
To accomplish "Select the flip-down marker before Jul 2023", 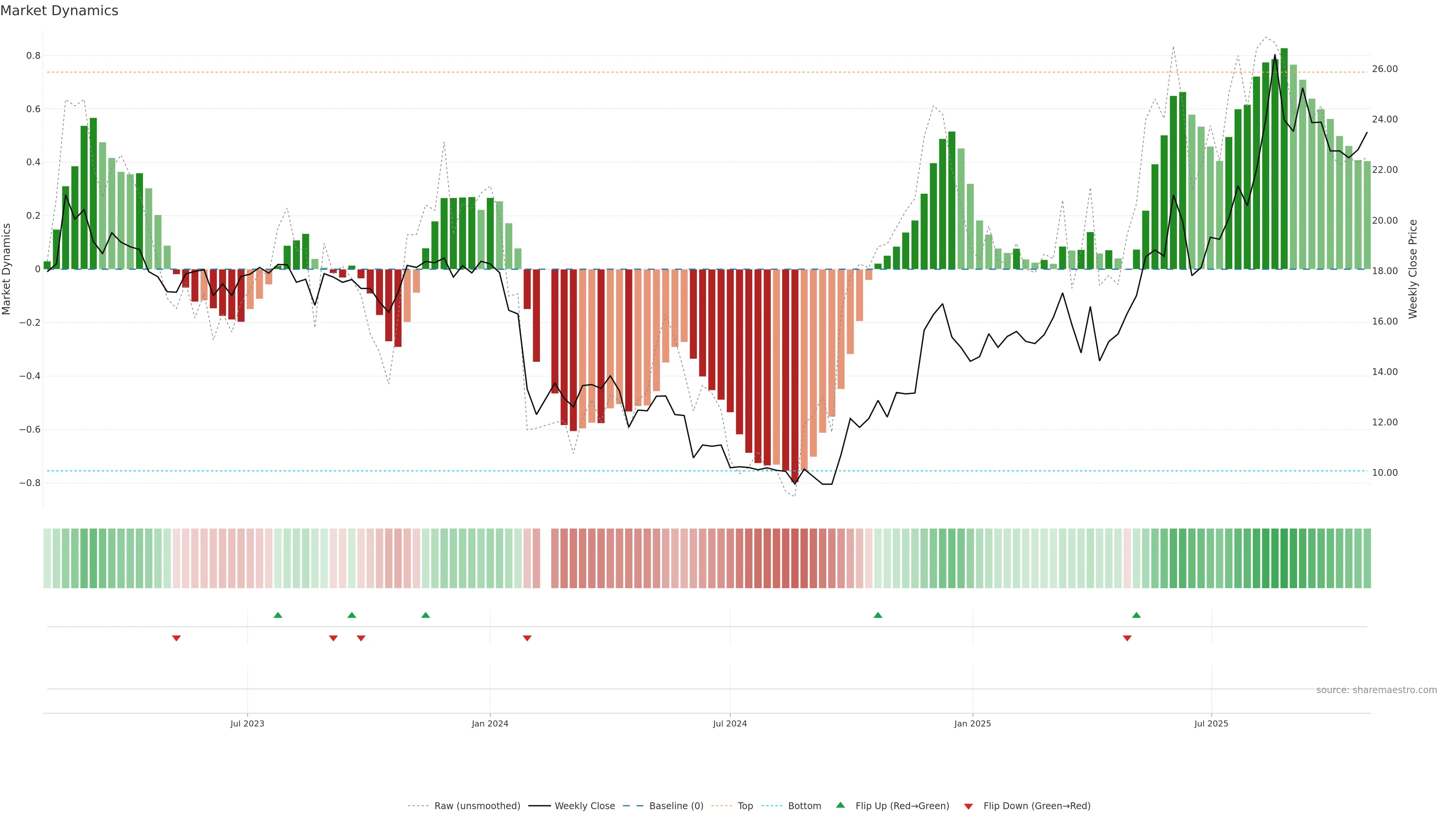I will click(x=176, y=638).
